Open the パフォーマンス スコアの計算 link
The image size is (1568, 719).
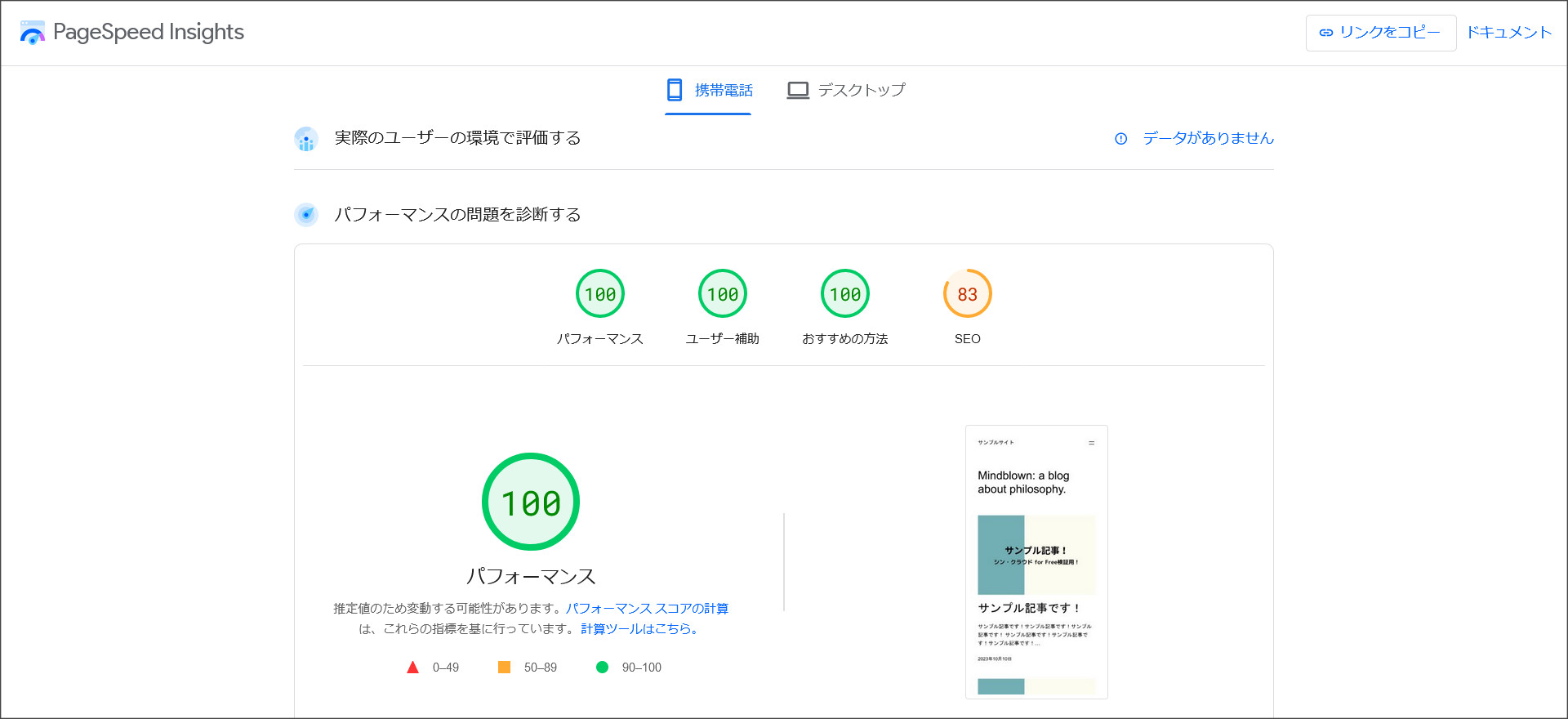(x=647, y=609)
